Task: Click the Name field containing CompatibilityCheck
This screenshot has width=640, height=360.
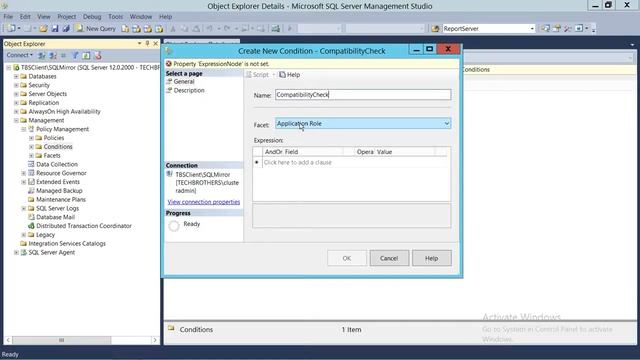Action: (363, 95)
